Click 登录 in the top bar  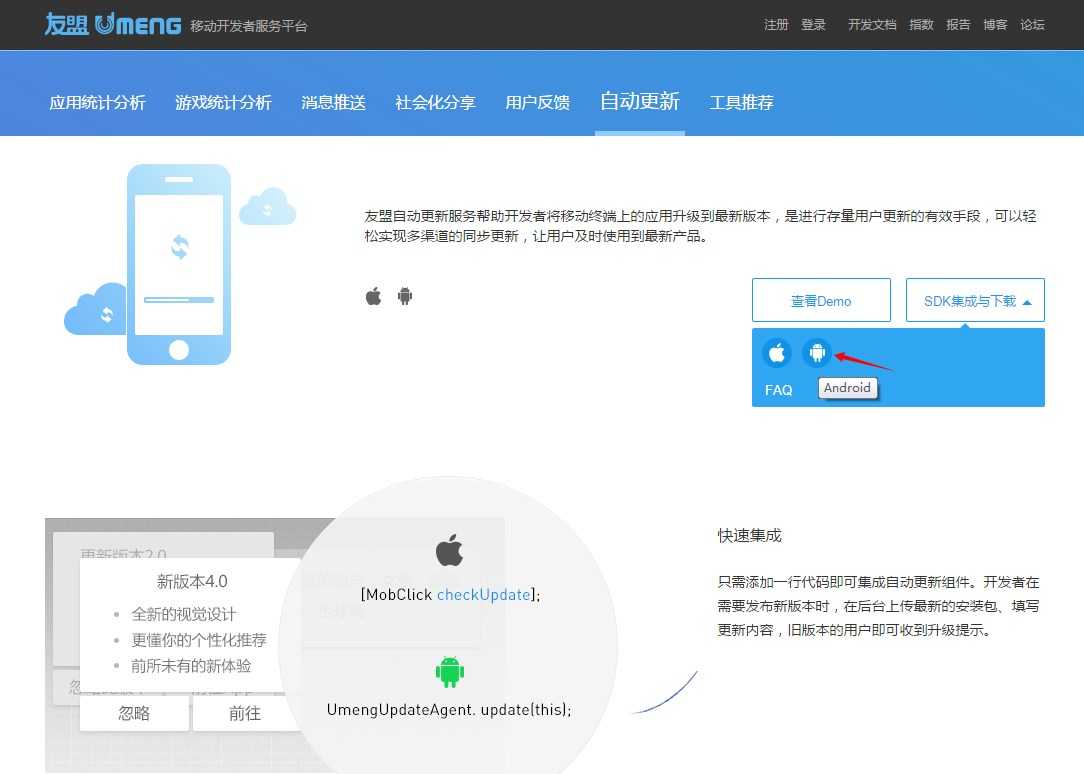pyautogui.click(x=813, y=25)
